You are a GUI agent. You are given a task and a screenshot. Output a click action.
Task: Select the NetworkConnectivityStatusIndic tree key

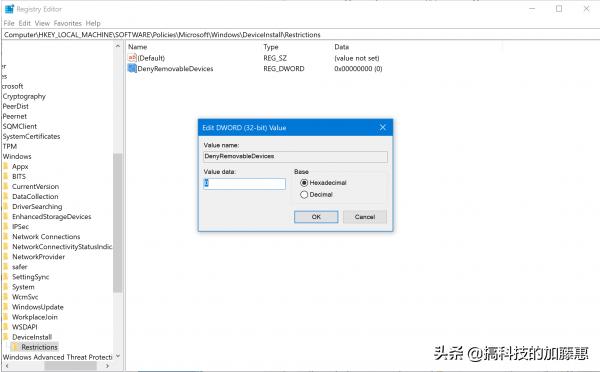pyautogui.click(x=62, y=247)
